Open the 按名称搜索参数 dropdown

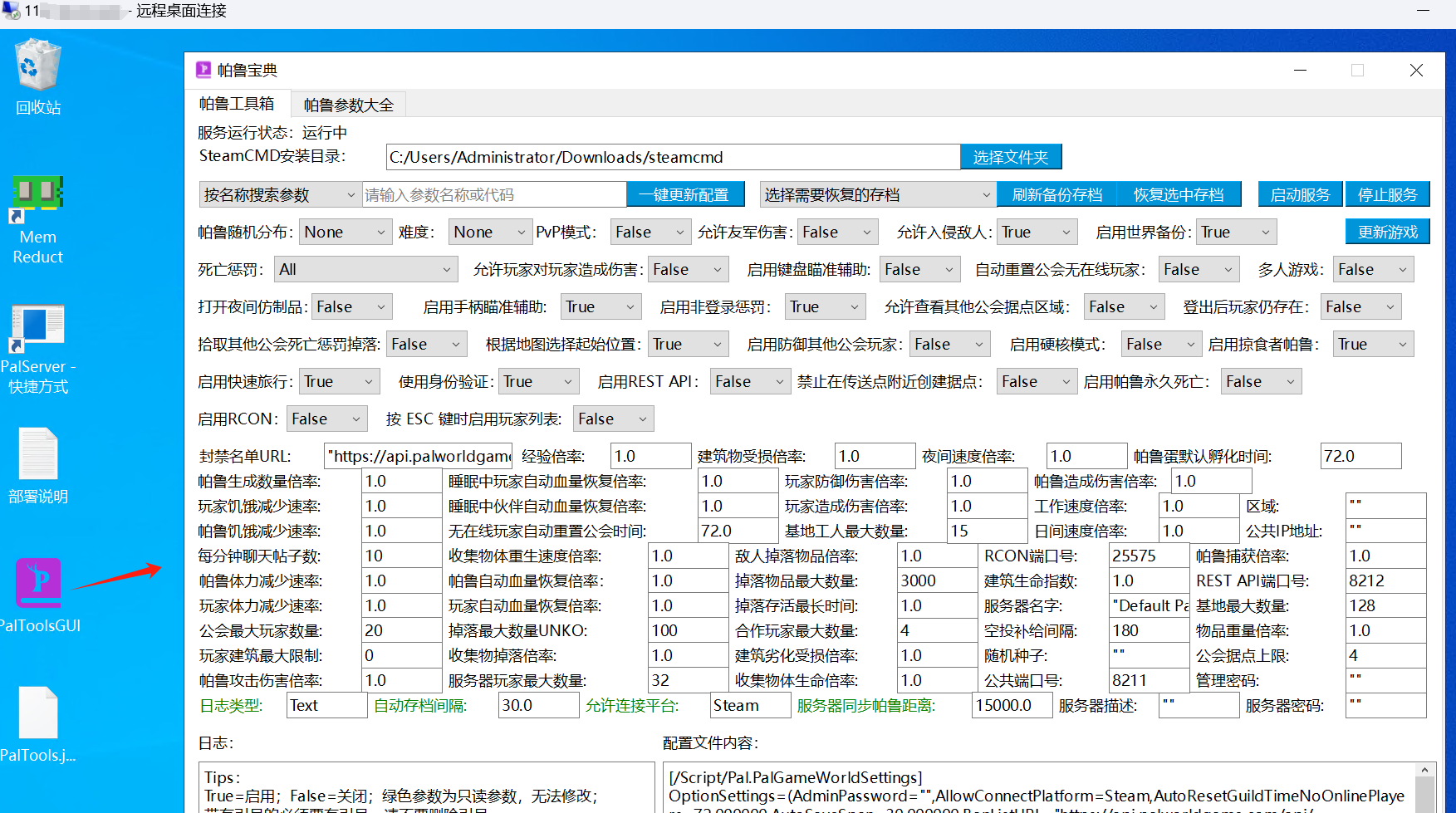click(280, 194)
